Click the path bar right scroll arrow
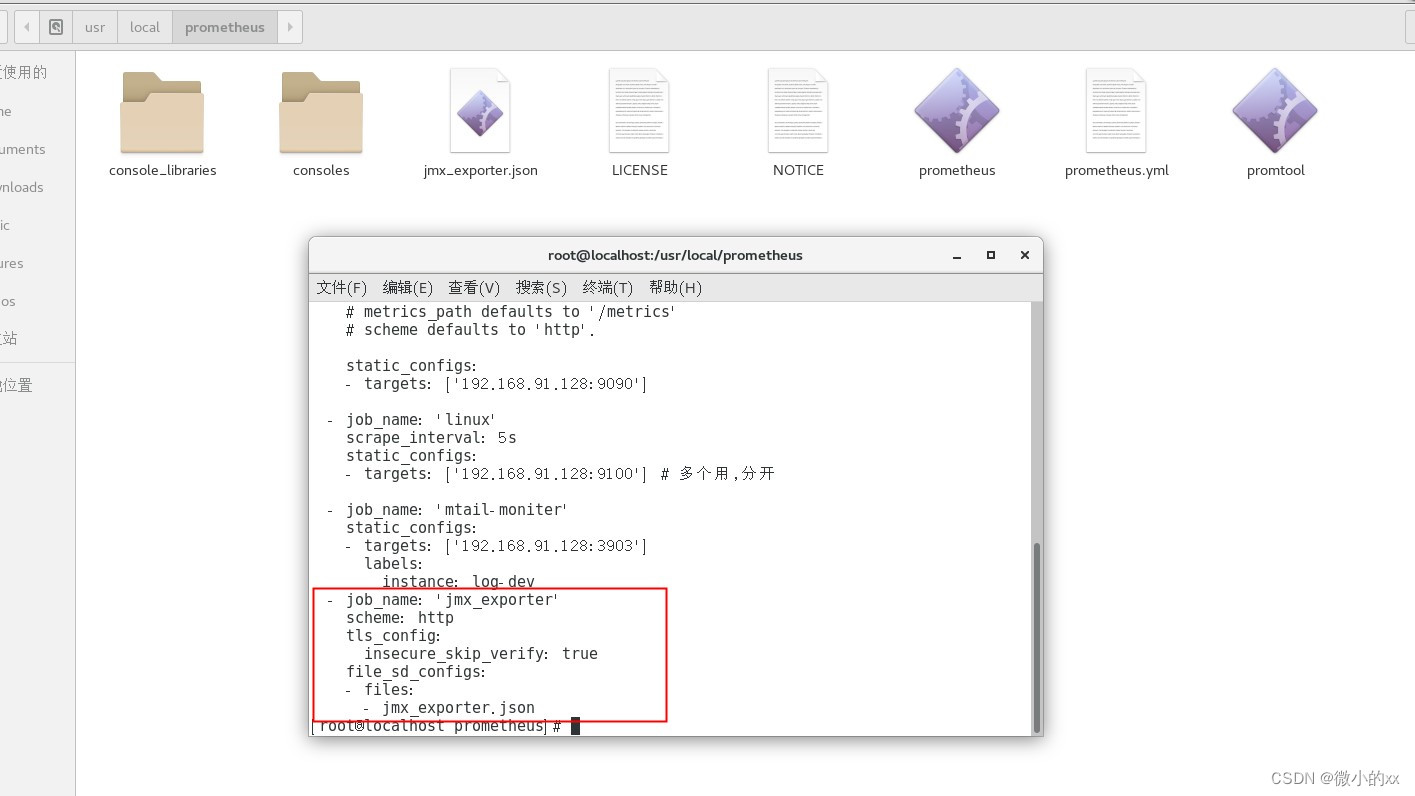 coord(290,27)
